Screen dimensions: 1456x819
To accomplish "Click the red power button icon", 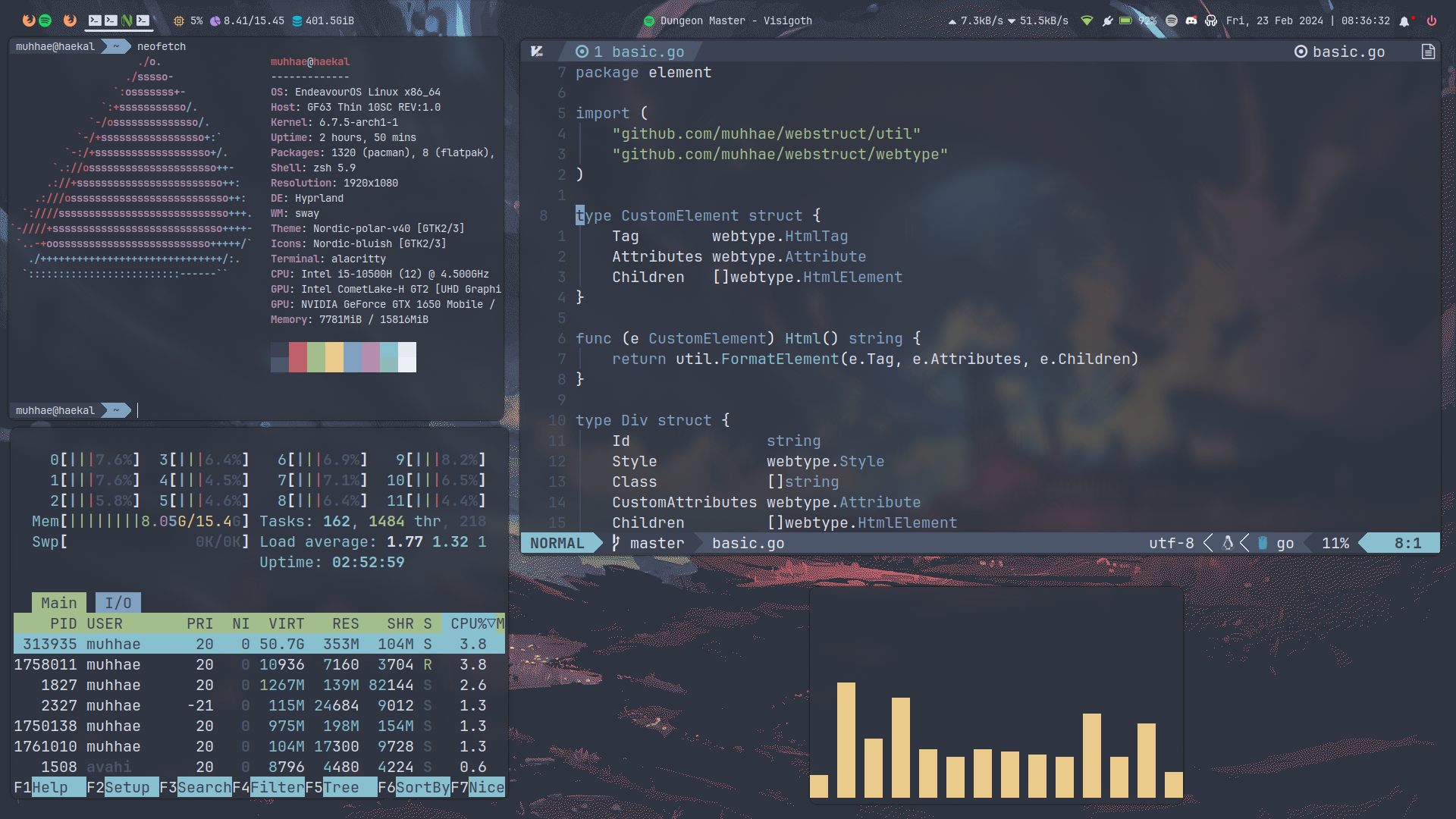I will [x=1432, y=20].
